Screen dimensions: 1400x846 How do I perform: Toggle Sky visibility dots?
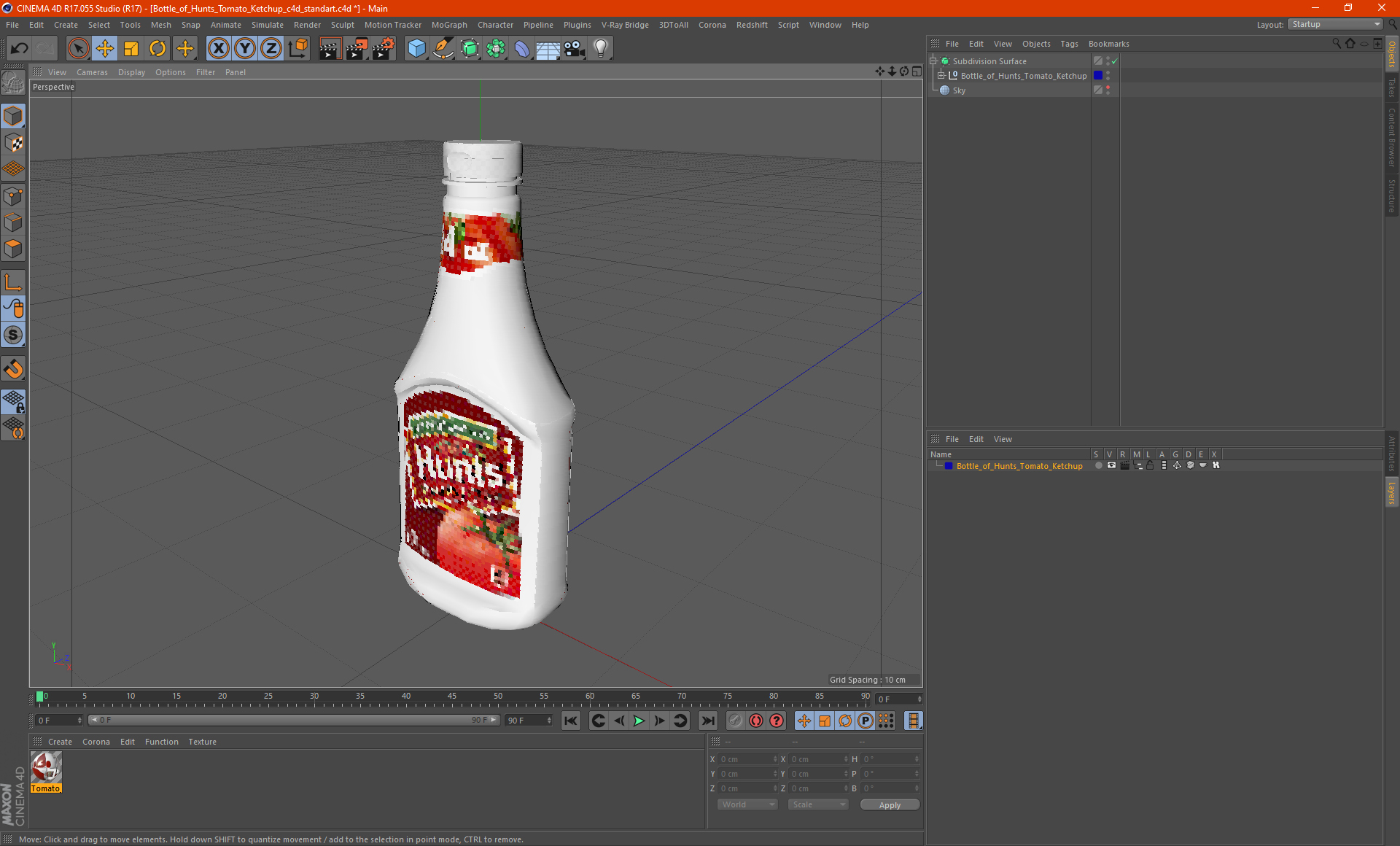click(1108, 90)
